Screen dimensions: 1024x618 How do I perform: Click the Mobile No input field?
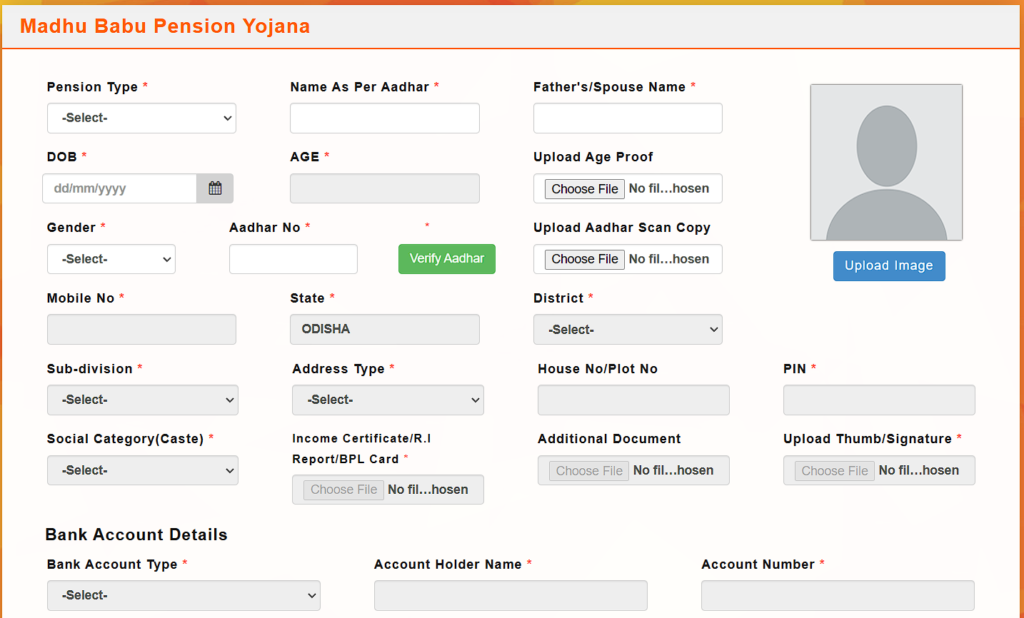tap(142, 329)
